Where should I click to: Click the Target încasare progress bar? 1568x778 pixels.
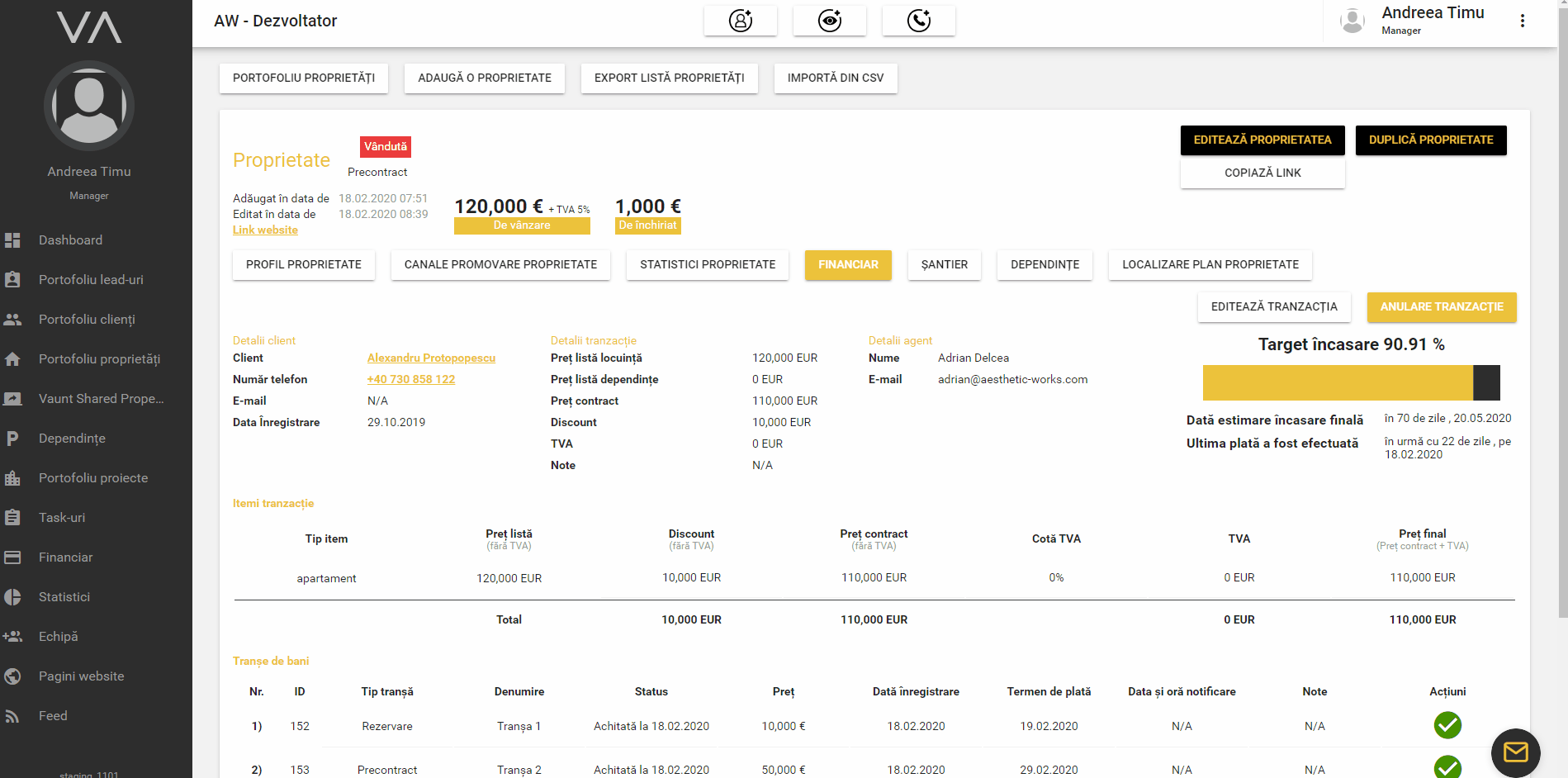click(x=1351, y=383)
